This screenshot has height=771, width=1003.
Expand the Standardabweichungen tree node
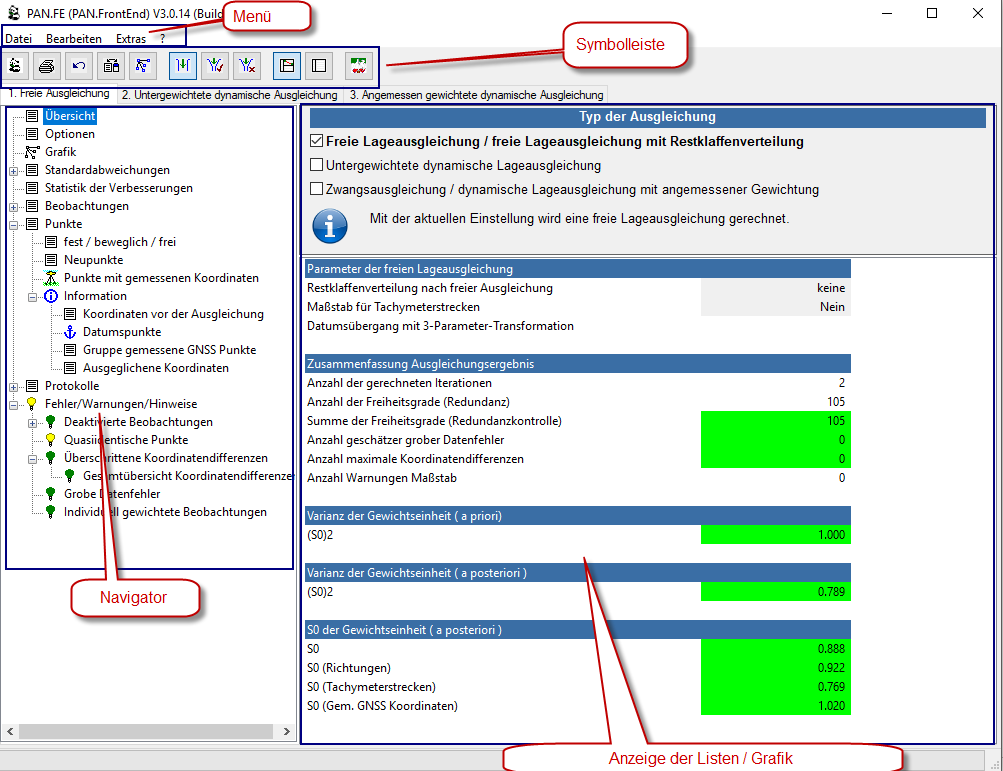pos(14,171)
